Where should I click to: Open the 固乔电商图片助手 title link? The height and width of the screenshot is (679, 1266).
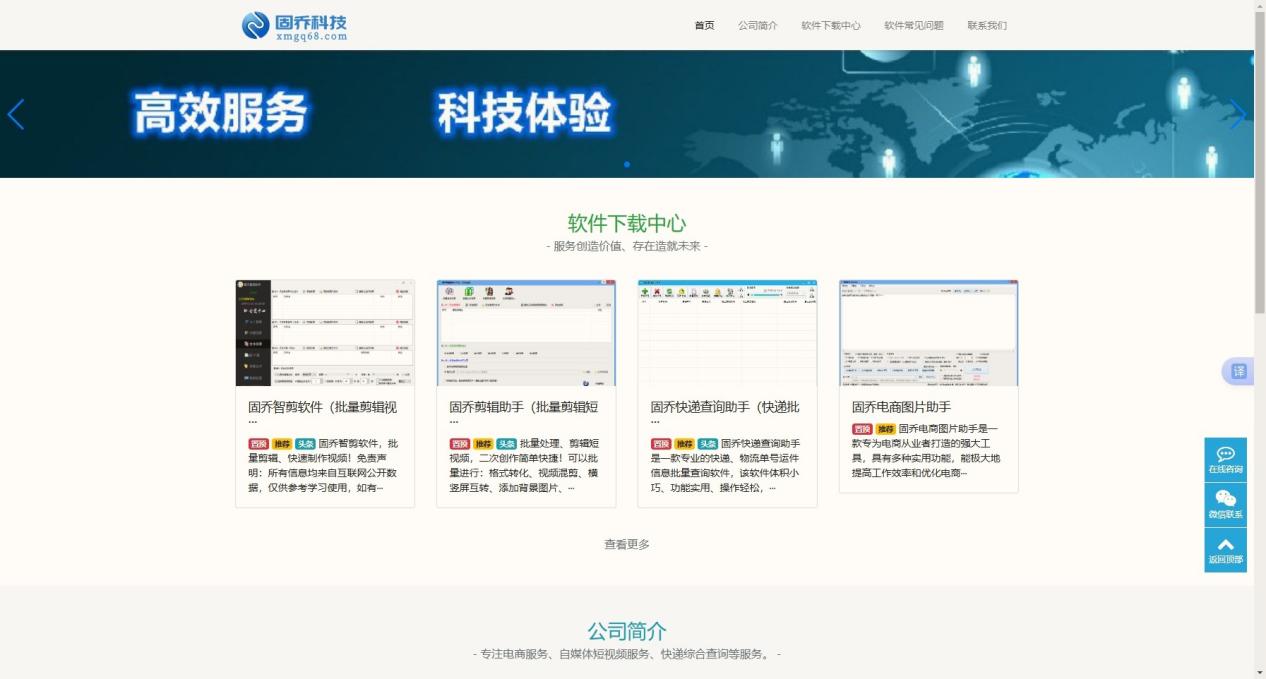[x=901, y=407]
